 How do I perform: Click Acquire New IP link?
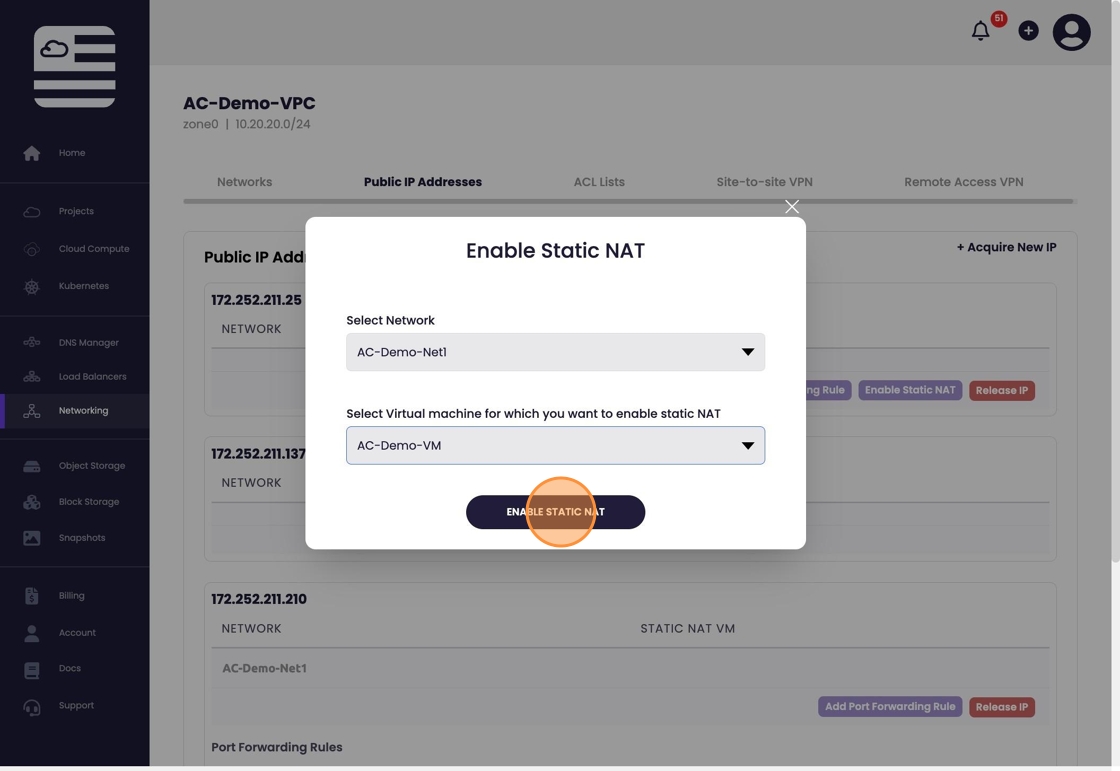(x=1006, y=247)
